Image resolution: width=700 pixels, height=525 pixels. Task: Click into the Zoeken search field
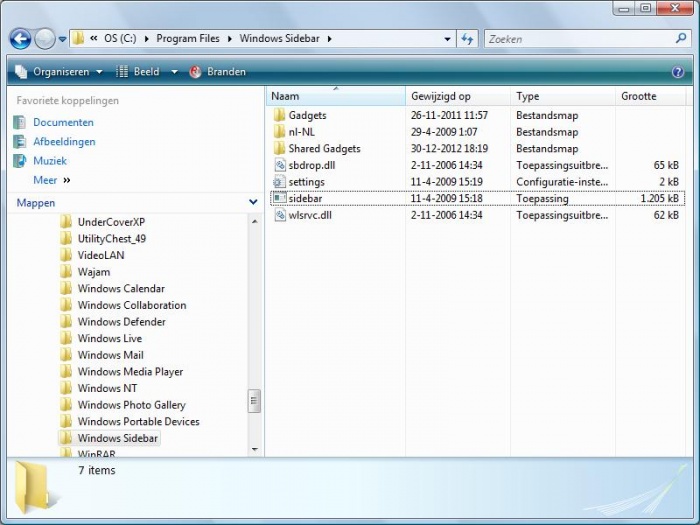click(578, 39)
